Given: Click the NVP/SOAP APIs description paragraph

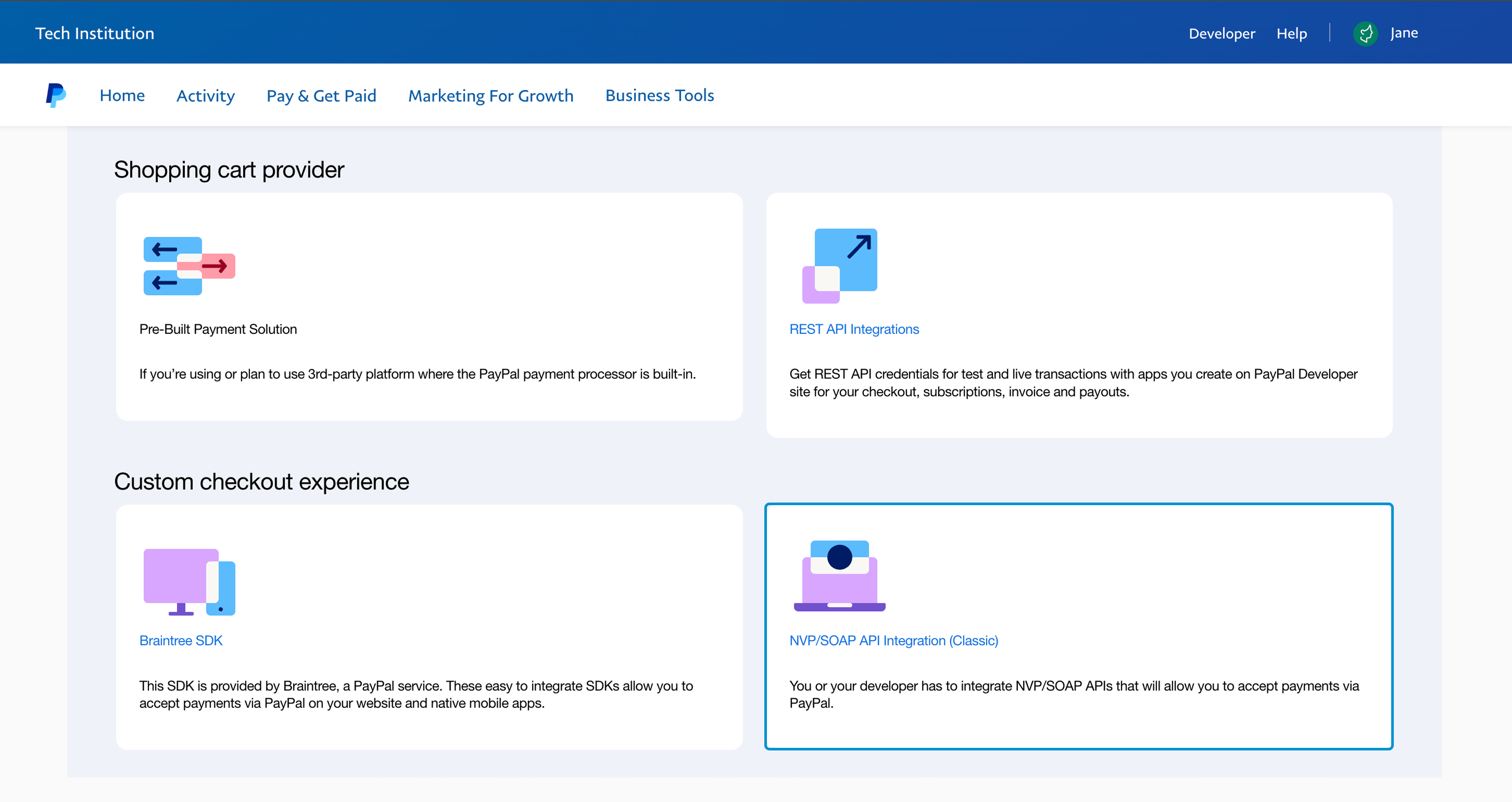Looking at the screenshot, I should click(1074, 695).
